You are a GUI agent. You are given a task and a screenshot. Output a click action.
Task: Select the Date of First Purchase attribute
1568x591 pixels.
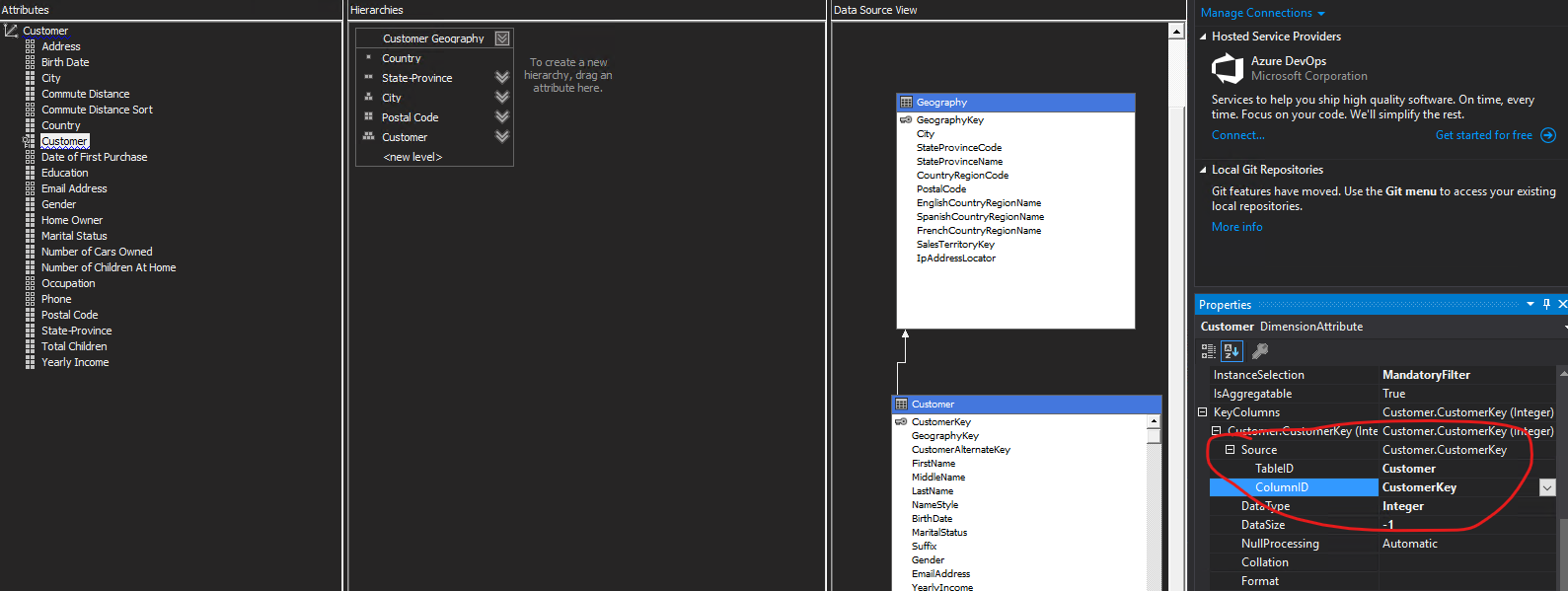point(94,157)
